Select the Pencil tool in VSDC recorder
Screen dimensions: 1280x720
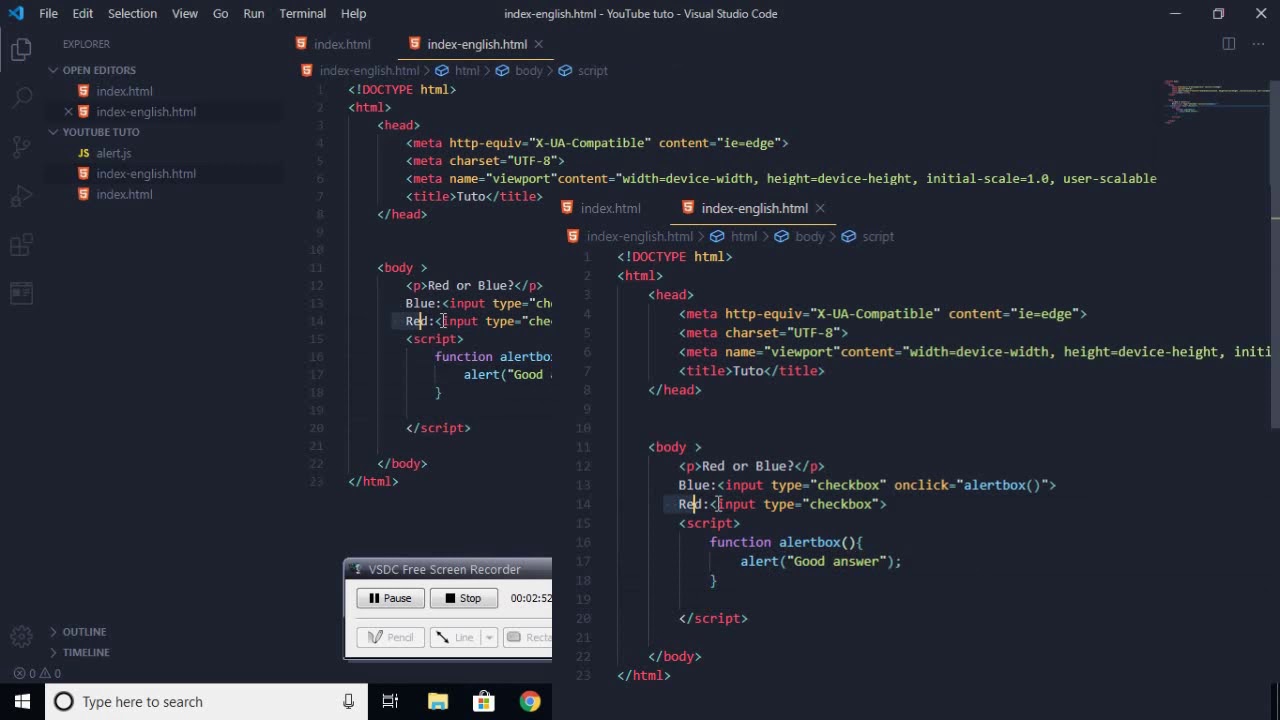coord(390,637)
